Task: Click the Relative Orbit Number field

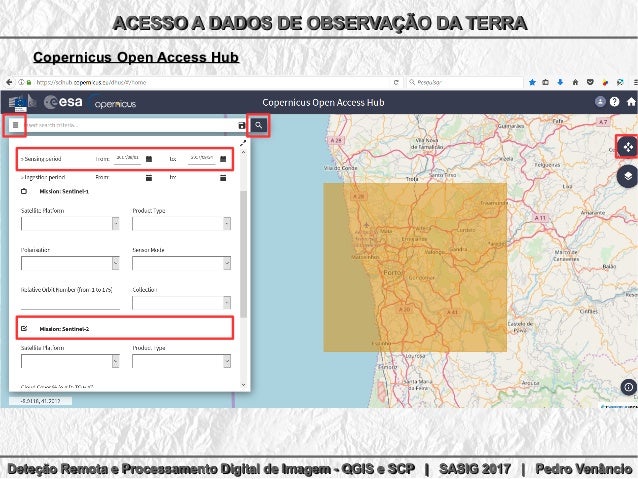Action: pyautogui.click(x=70, y=303)
